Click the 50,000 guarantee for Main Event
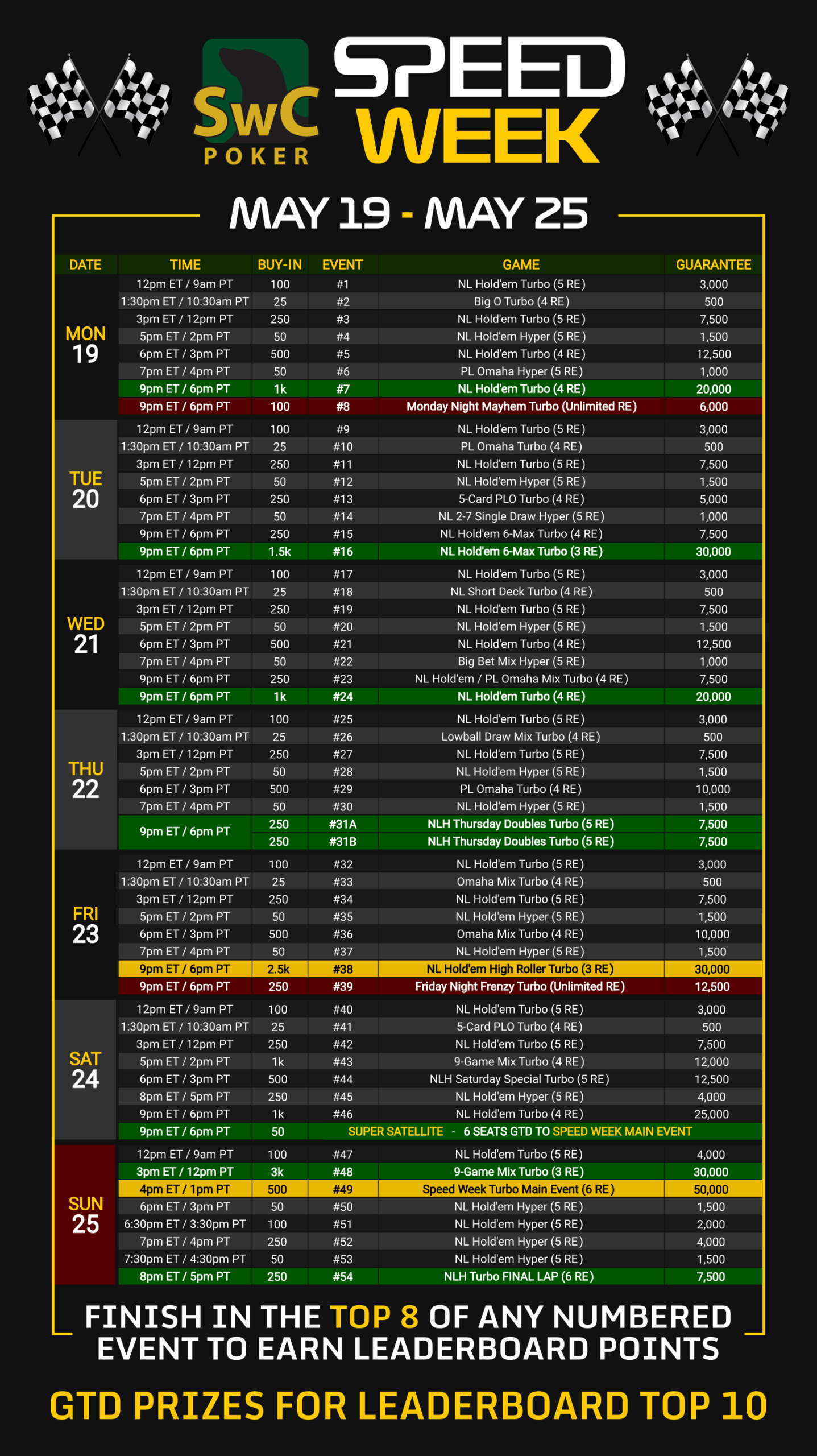The height and width of the screenshot is (1456, 817). pyautogui.click(x=711, y=1189)
